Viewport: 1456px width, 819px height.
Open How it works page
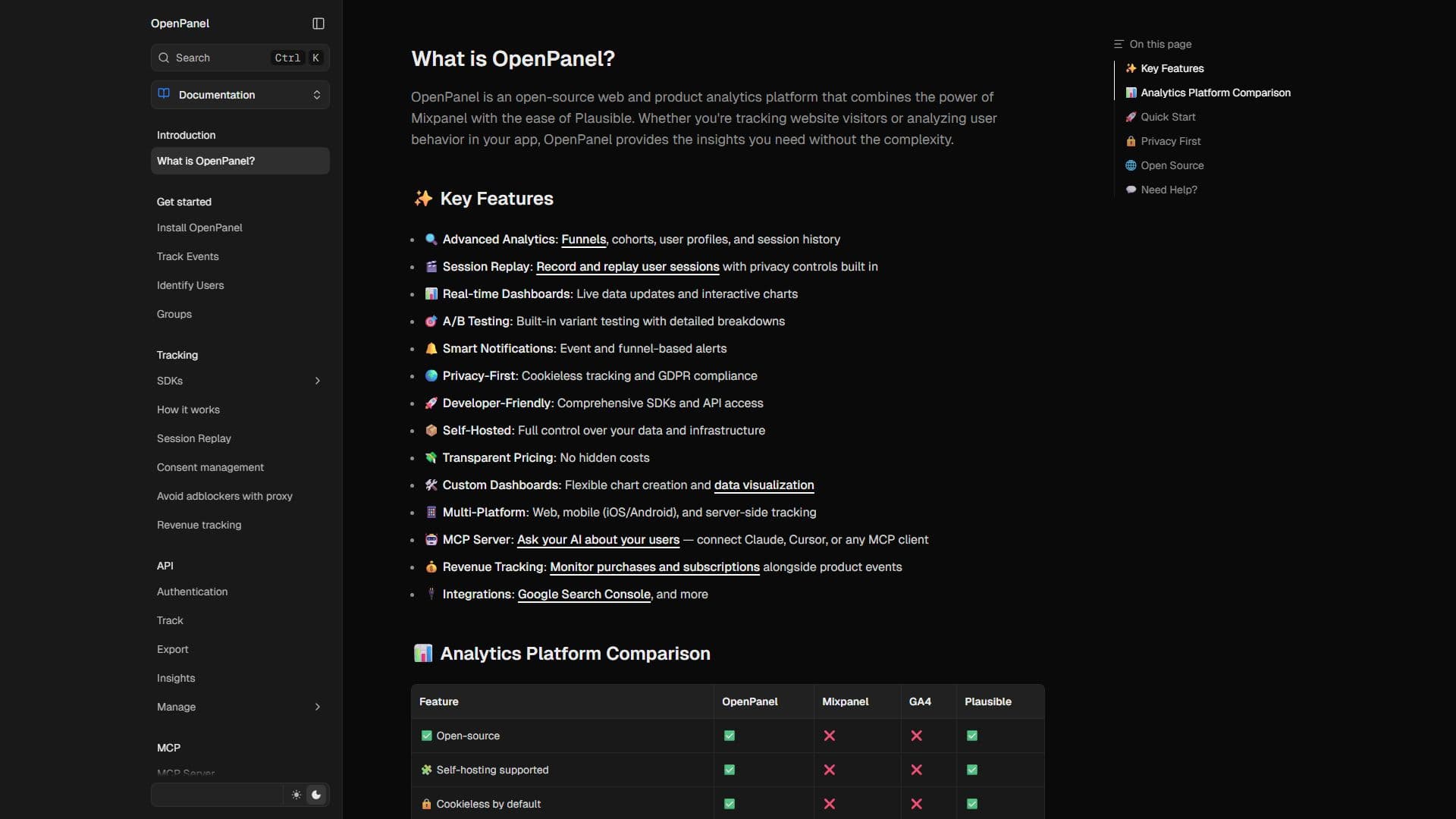pos(188,409)
